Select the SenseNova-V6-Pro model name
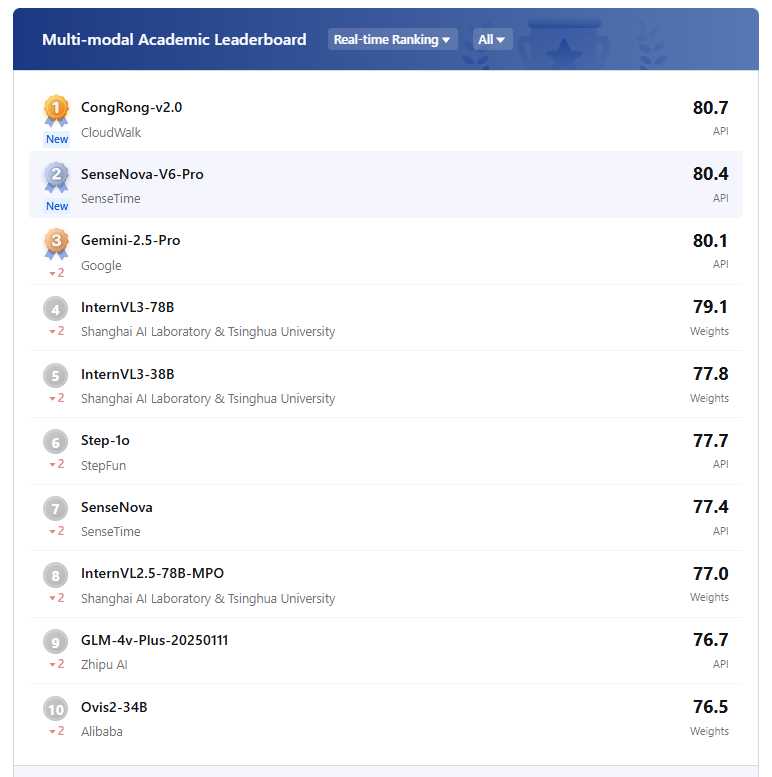The width and height of the screenshot is (772, 777). point(142,174)
